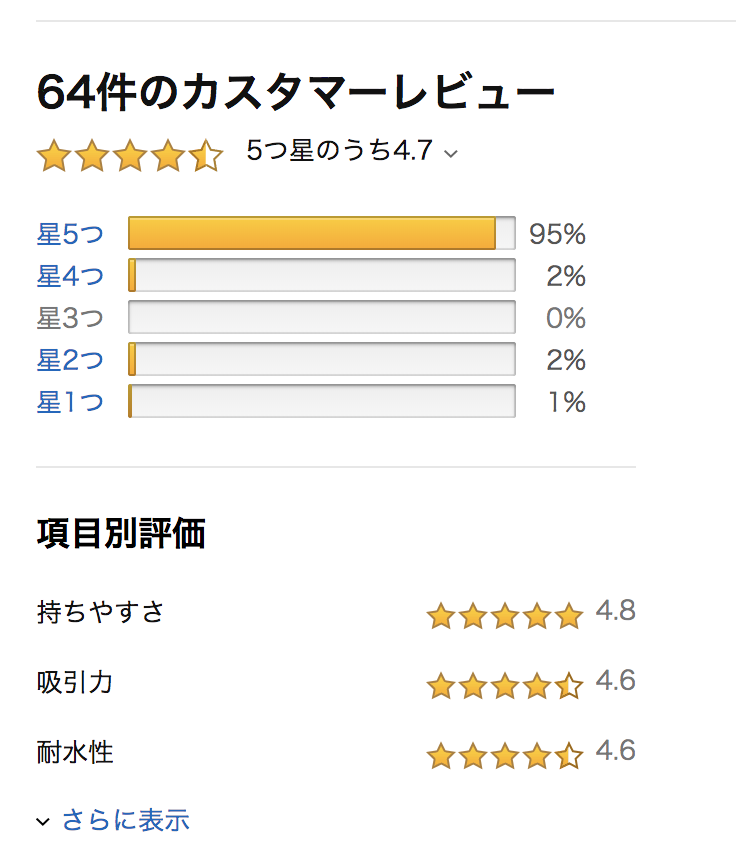Open 星2つ reviews link
Screen dimensions: 736x864
point(70,360)
